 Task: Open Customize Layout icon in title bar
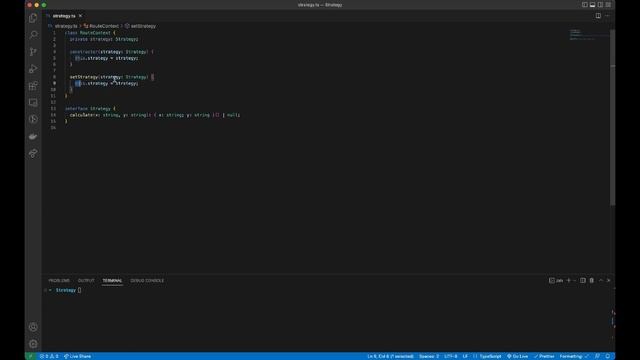coord(608,5)
